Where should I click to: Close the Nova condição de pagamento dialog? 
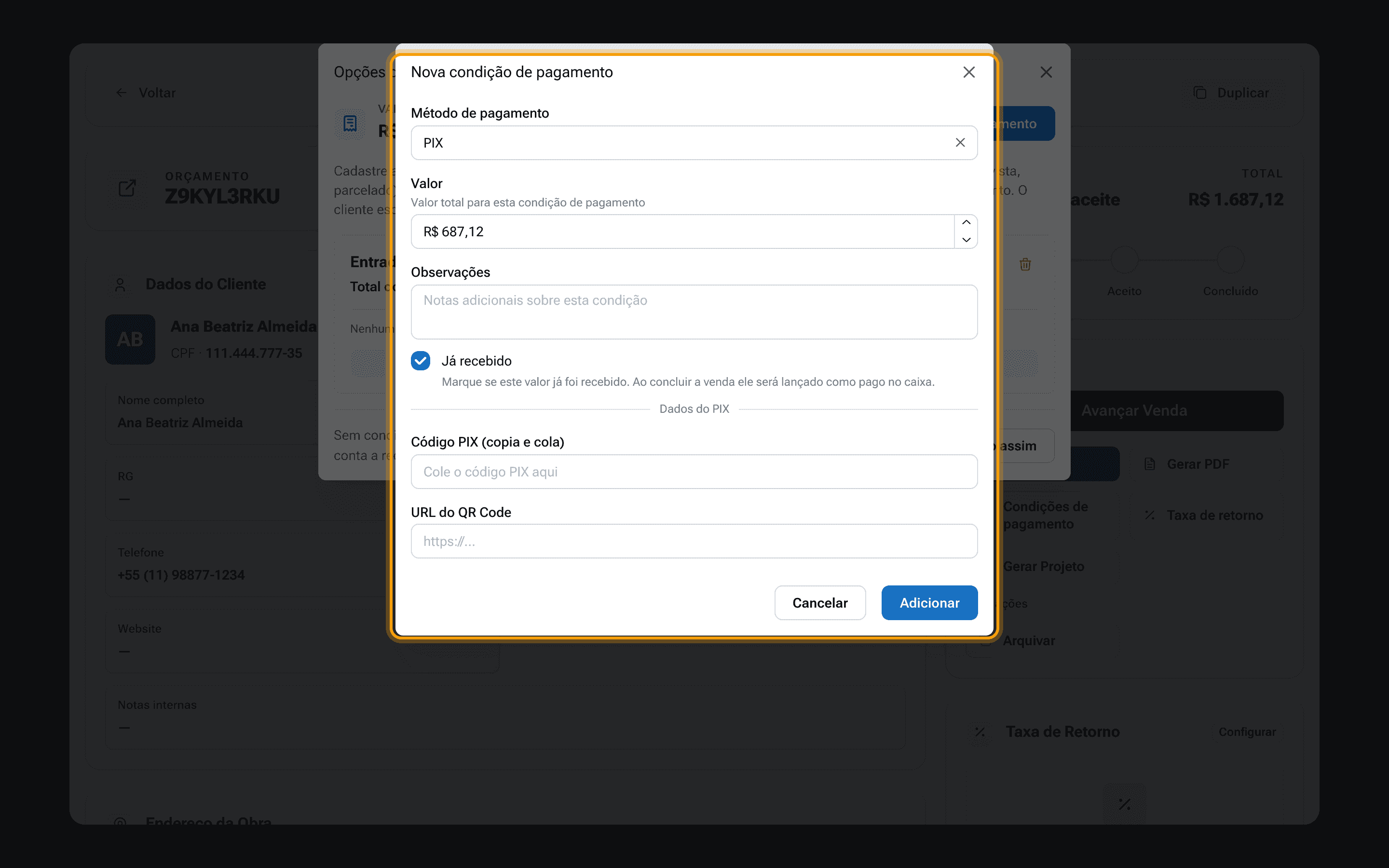pyautogui.click(x=969, y=72)
